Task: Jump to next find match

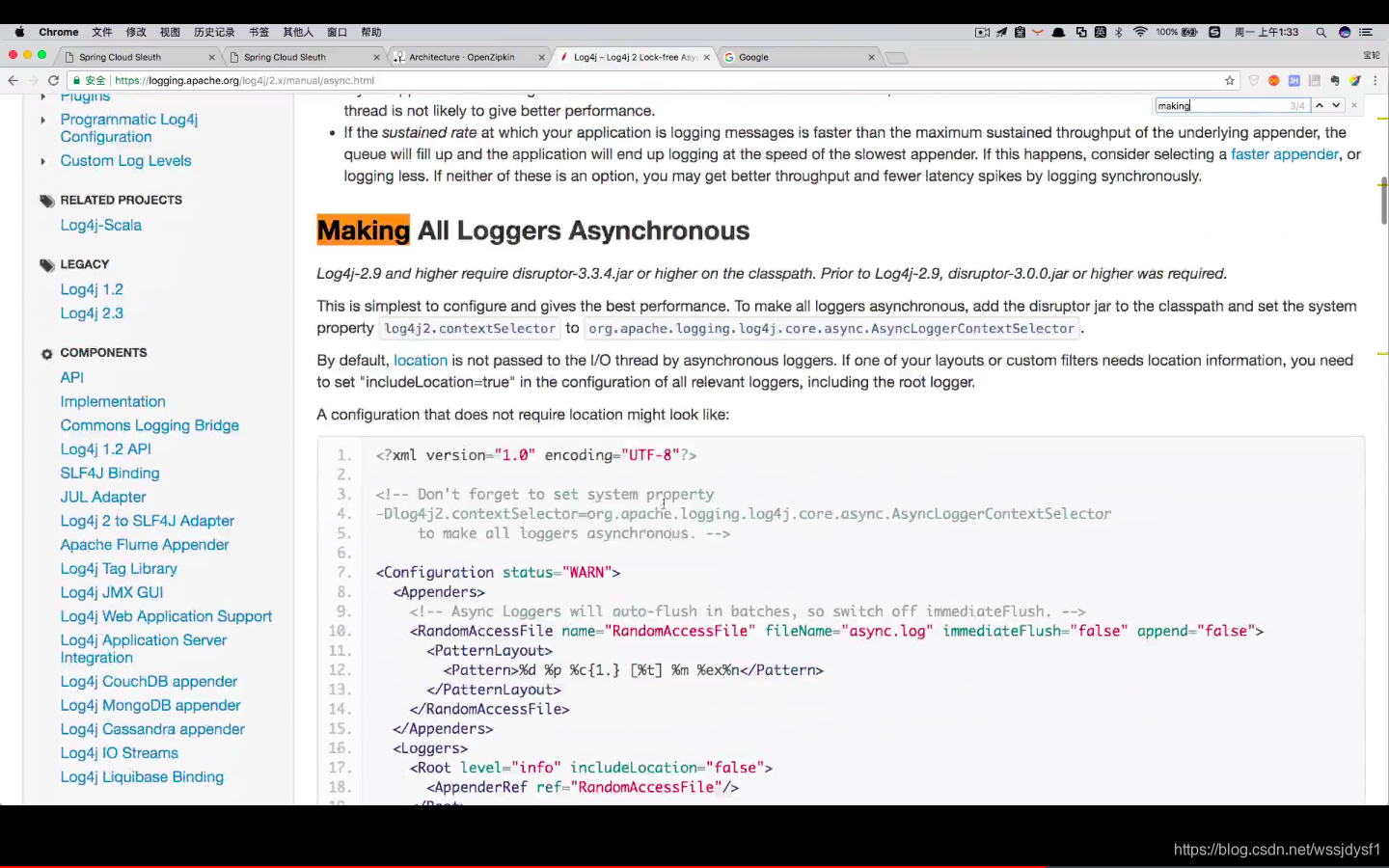Action: [1336, 105]
